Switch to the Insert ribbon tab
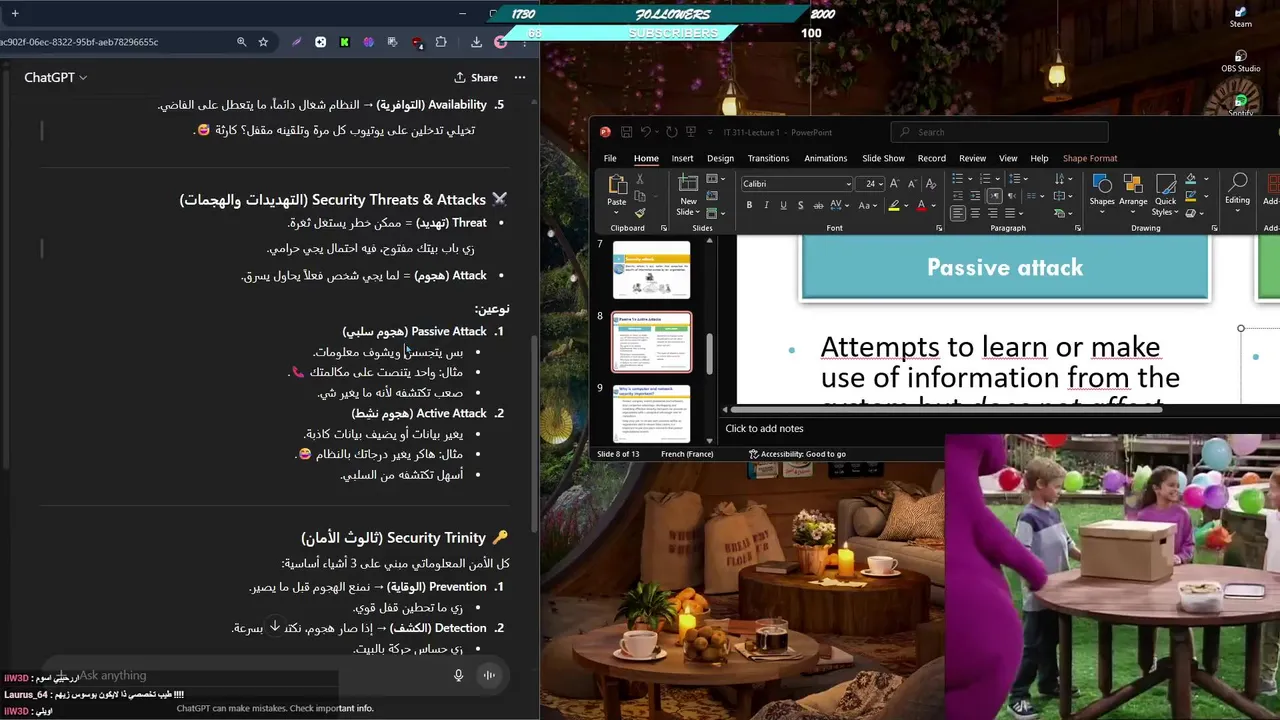 coord(682,158)
